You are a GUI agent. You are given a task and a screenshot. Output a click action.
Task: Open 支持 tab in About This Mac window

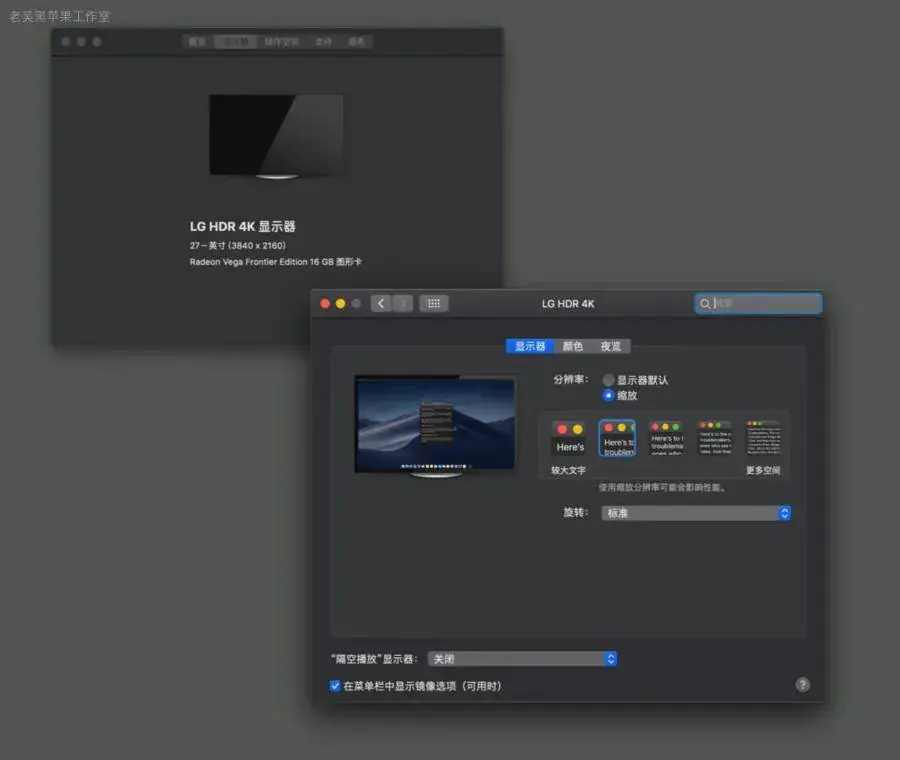323,41
